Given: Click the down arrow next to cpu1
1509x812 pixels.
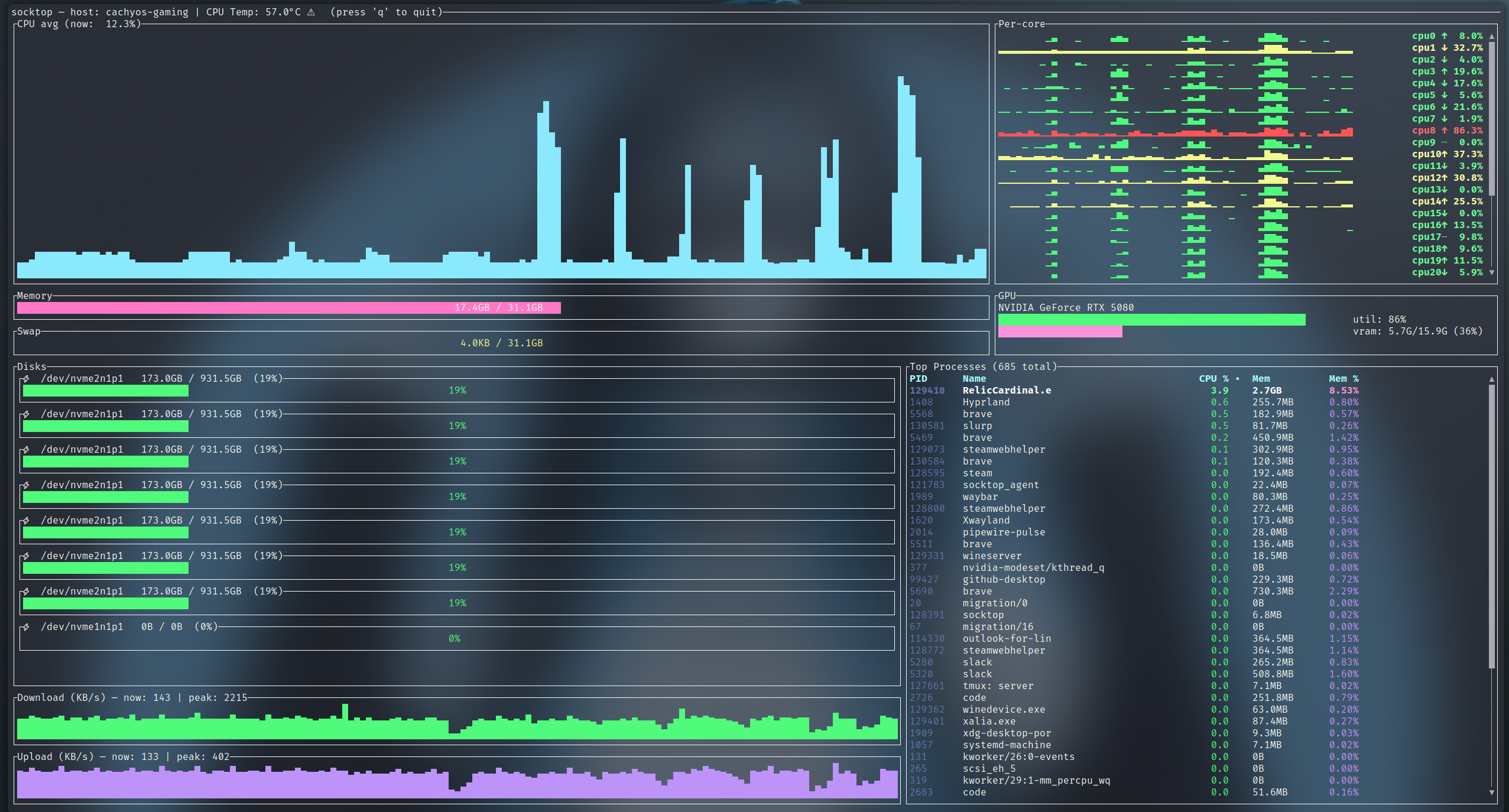Looking at the screenshot, I should 1443,47.
